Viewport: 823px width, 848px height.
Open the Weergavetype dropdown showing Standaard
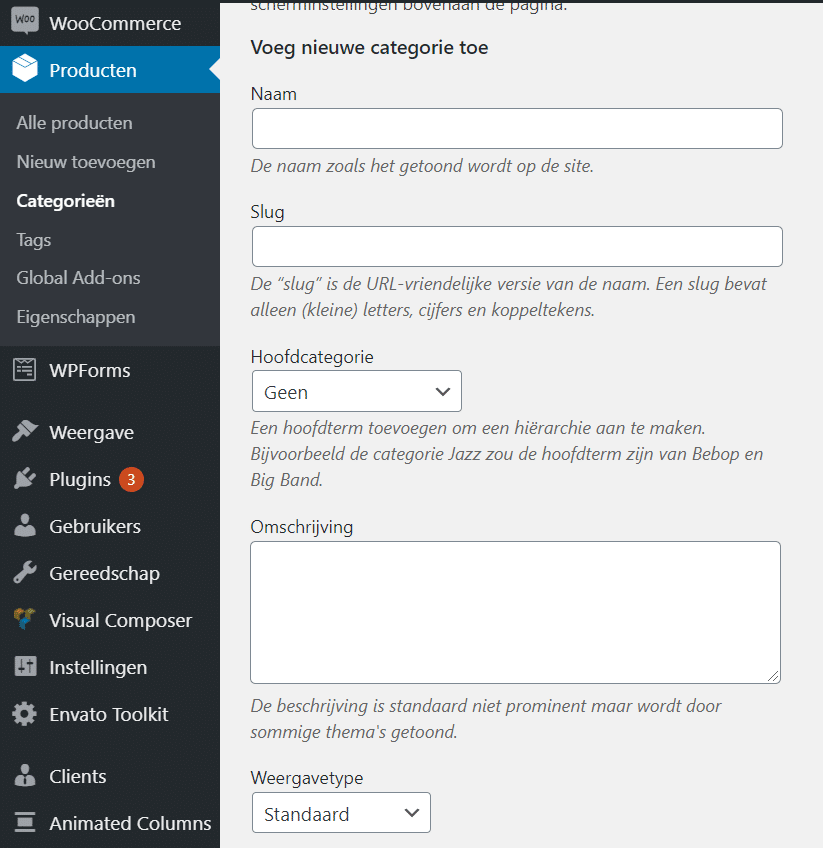341,813
